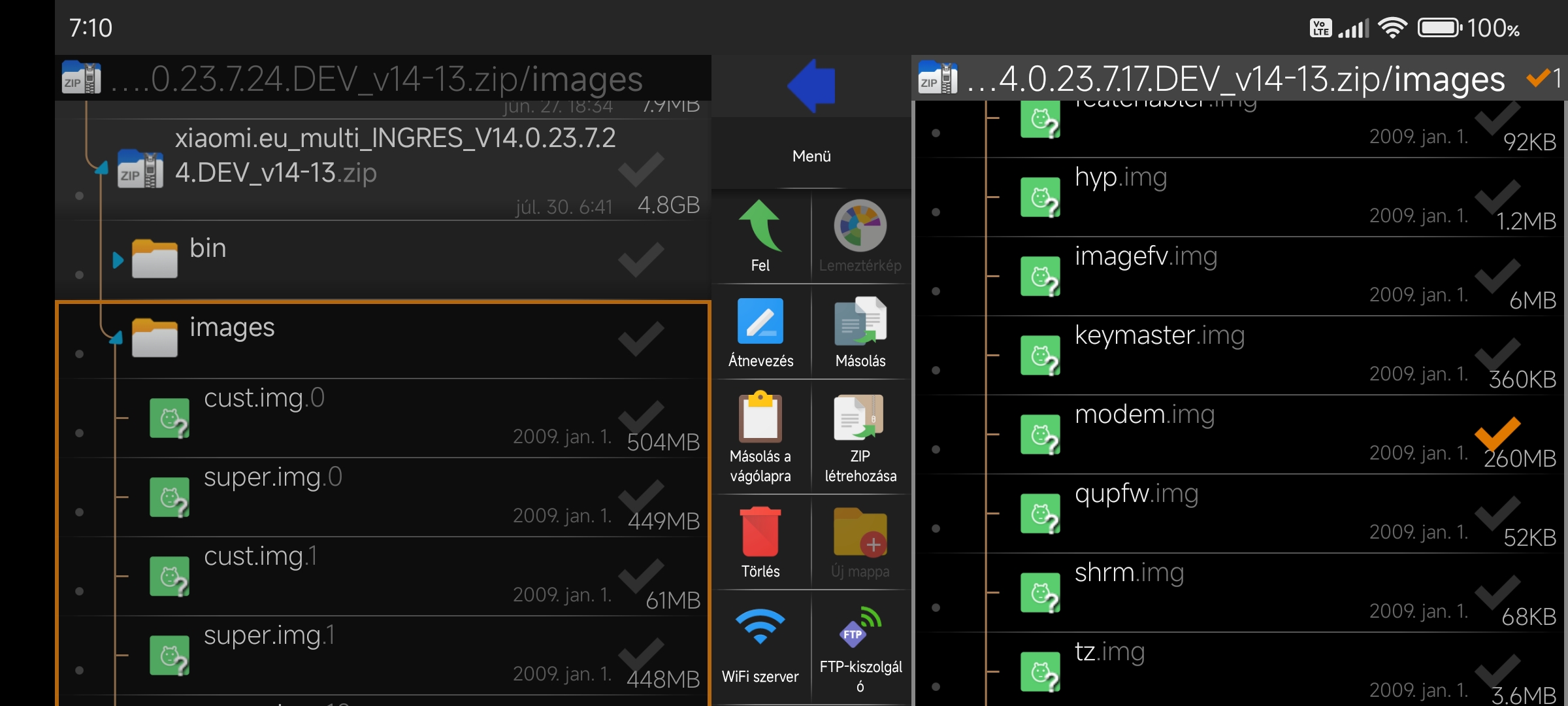The height and width of the screenshot is (706, 1568).
Task: Mark super.img.1 with its checkmark
Action: (x=641, y=655)
